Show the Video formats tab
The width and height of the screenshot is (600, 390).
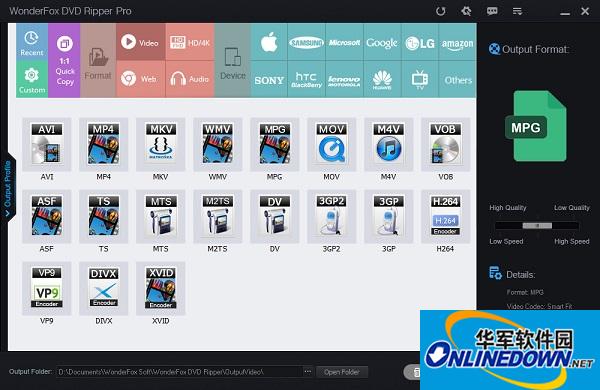point(141,42)
